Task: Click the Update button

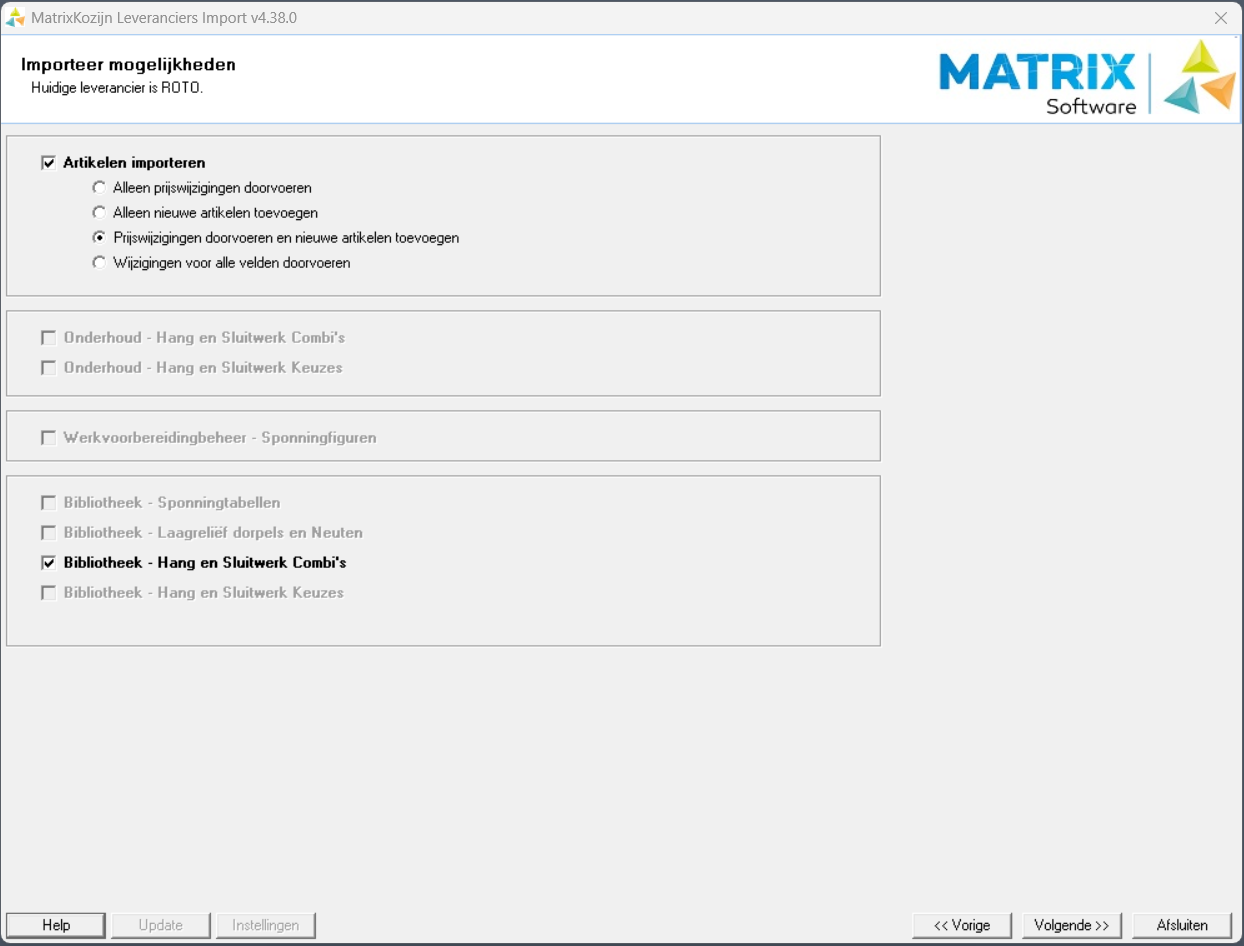Action: [161, 926]
